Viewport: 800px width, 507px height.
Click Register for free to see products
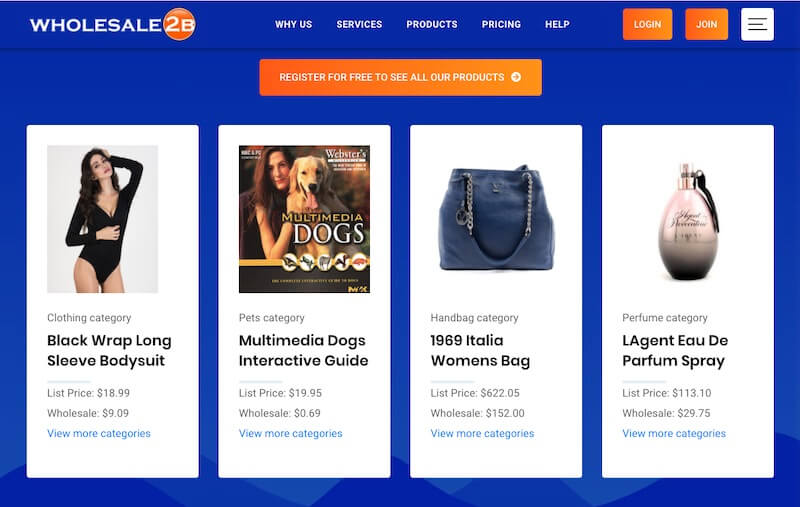401,78
